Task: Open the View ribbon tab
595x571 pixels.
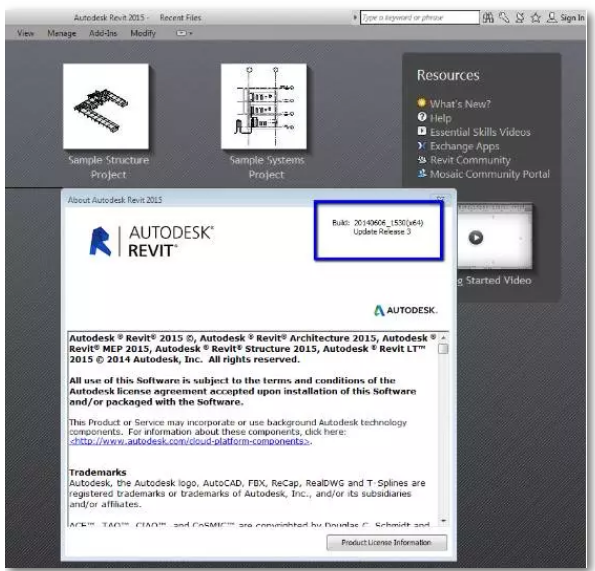Action: [25, 33]
